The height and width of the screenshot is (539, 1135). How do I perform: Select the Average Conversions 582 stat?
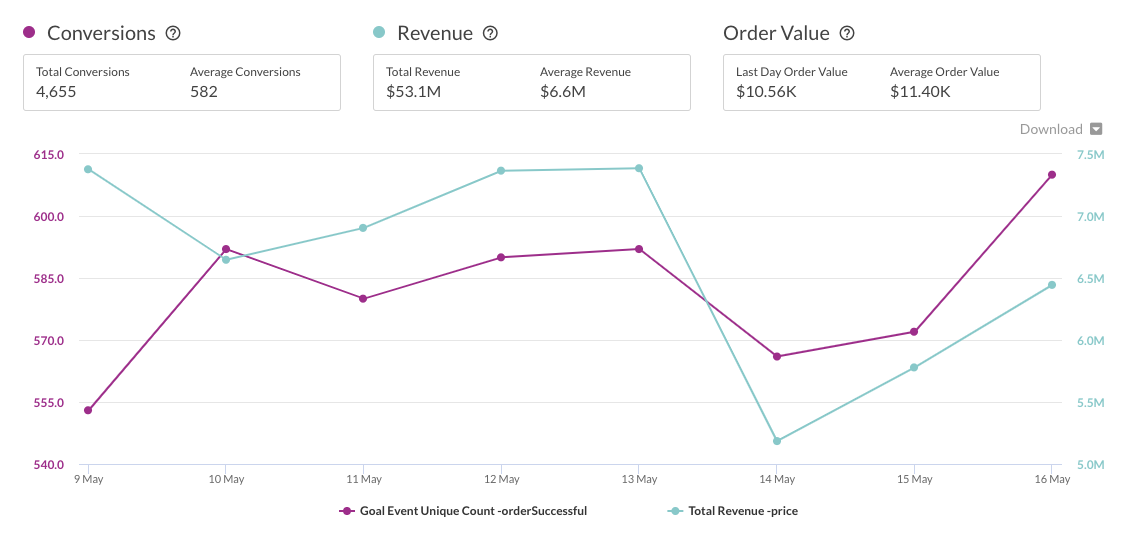245,82
